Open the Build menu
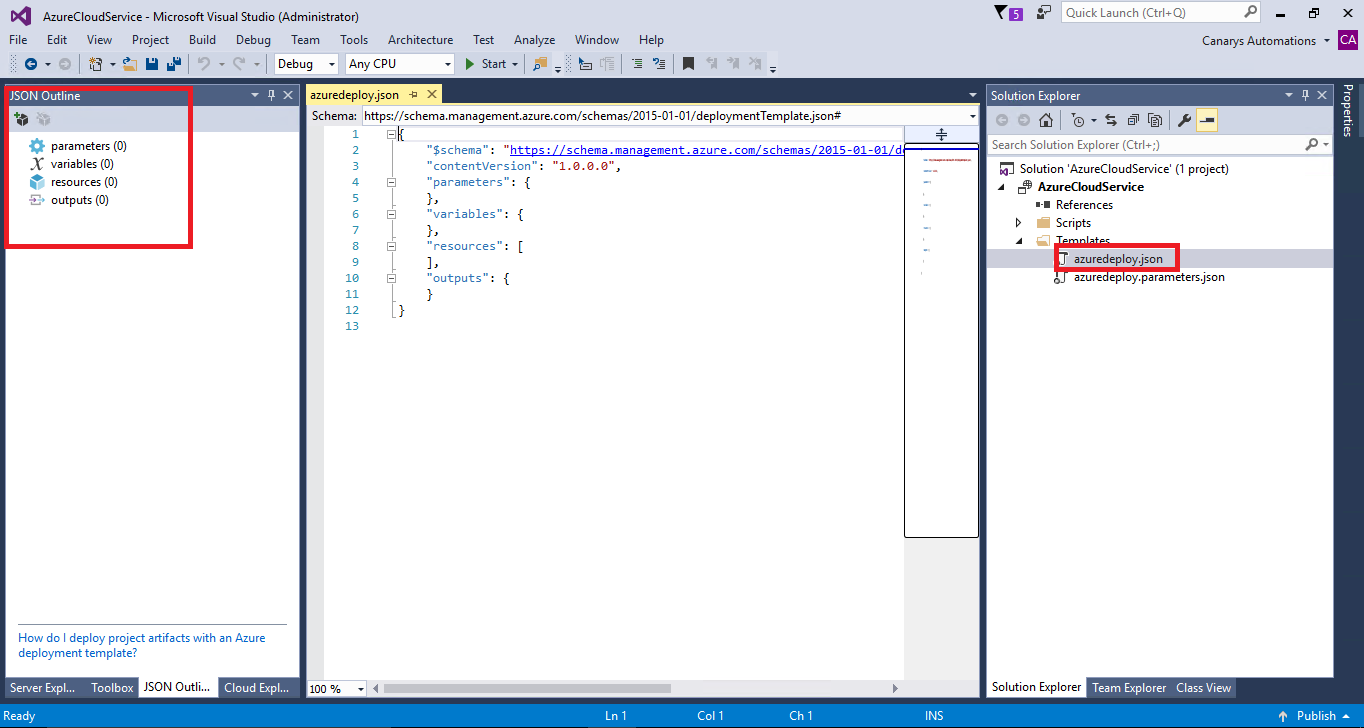1364x728 pixels. (202, 40)
